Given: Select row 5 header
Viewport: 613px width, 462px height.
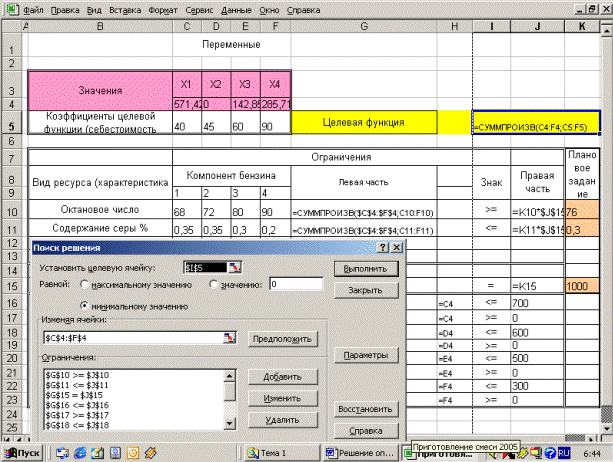Looking at the screenshot, I should pos(11,122).
